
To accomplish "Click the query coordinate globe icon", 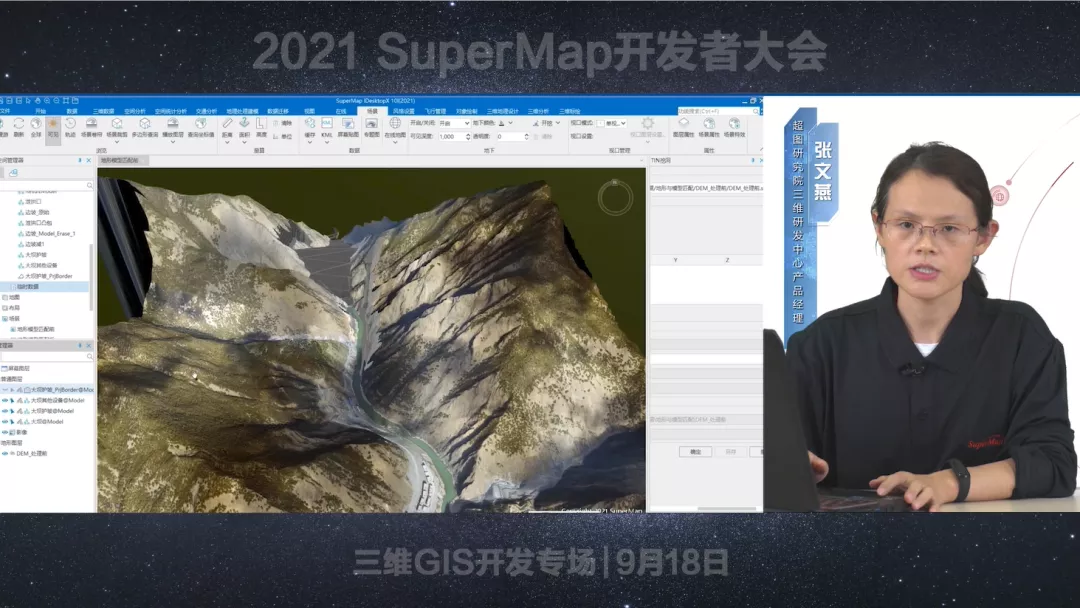I will click(200, 123).
